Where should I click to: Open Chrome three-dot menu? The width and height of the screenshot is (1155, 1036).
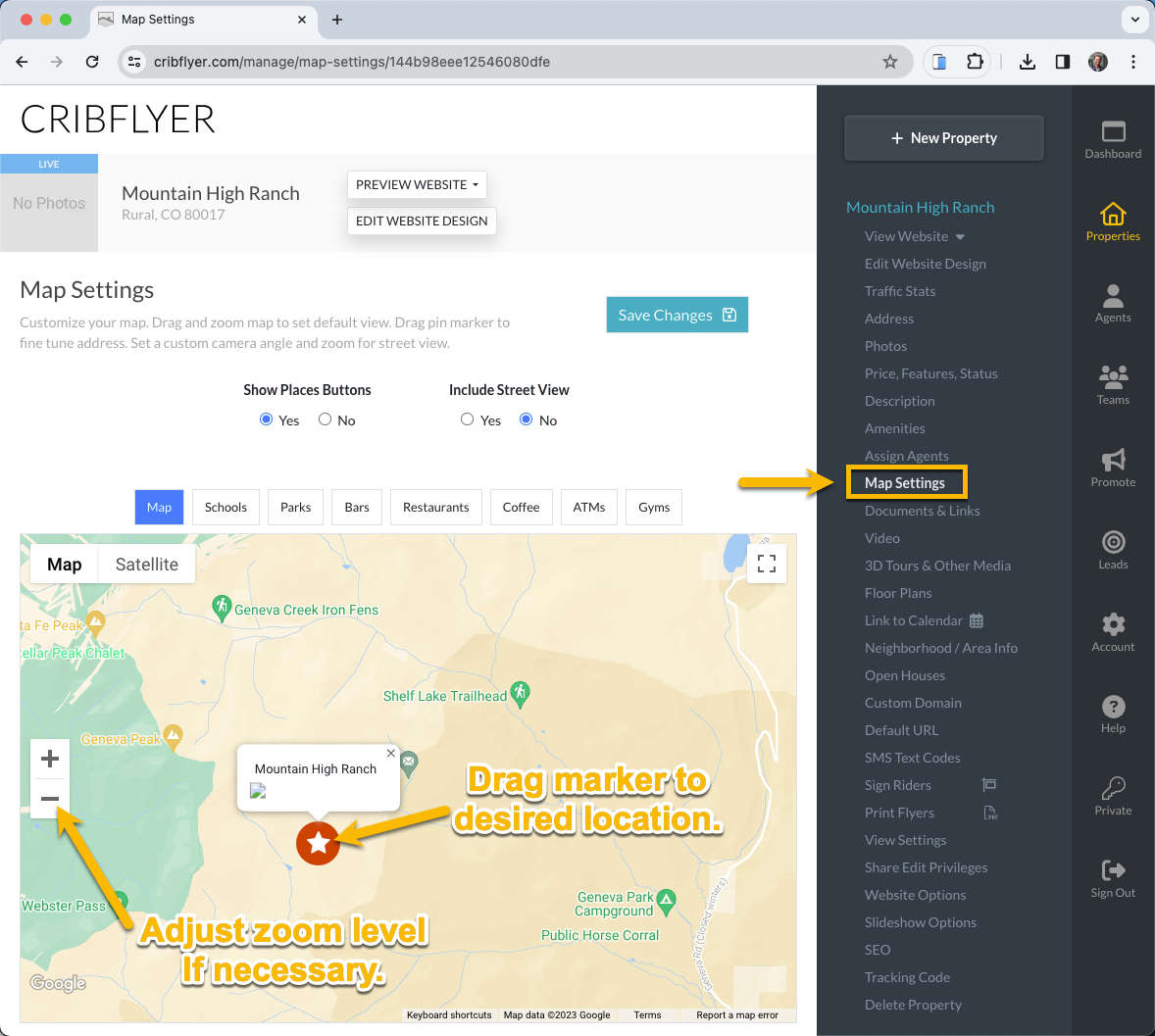point(1132,62)
